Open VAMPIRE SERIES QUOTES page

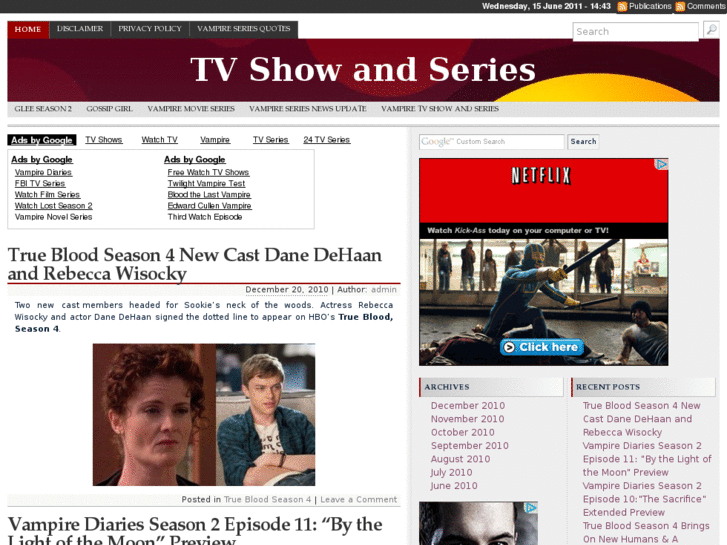[244, 29]
